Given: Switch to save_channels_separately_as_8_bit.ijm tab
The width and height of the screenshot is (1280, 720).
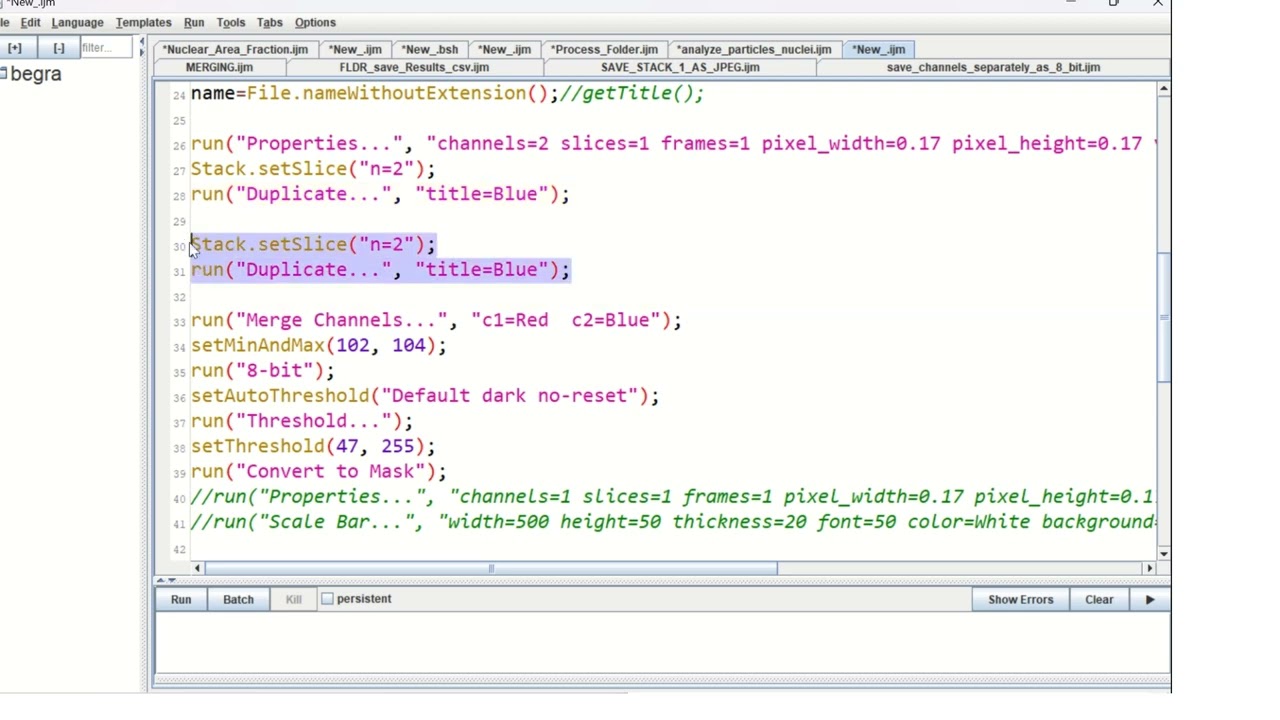Looking at the screenshot, I should [994, 67].
